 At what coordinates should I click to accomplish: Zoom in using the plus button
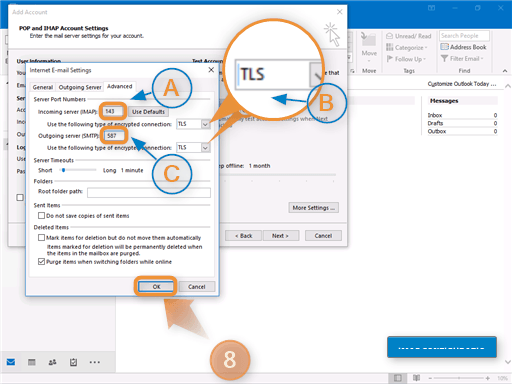tap(488, 378)
